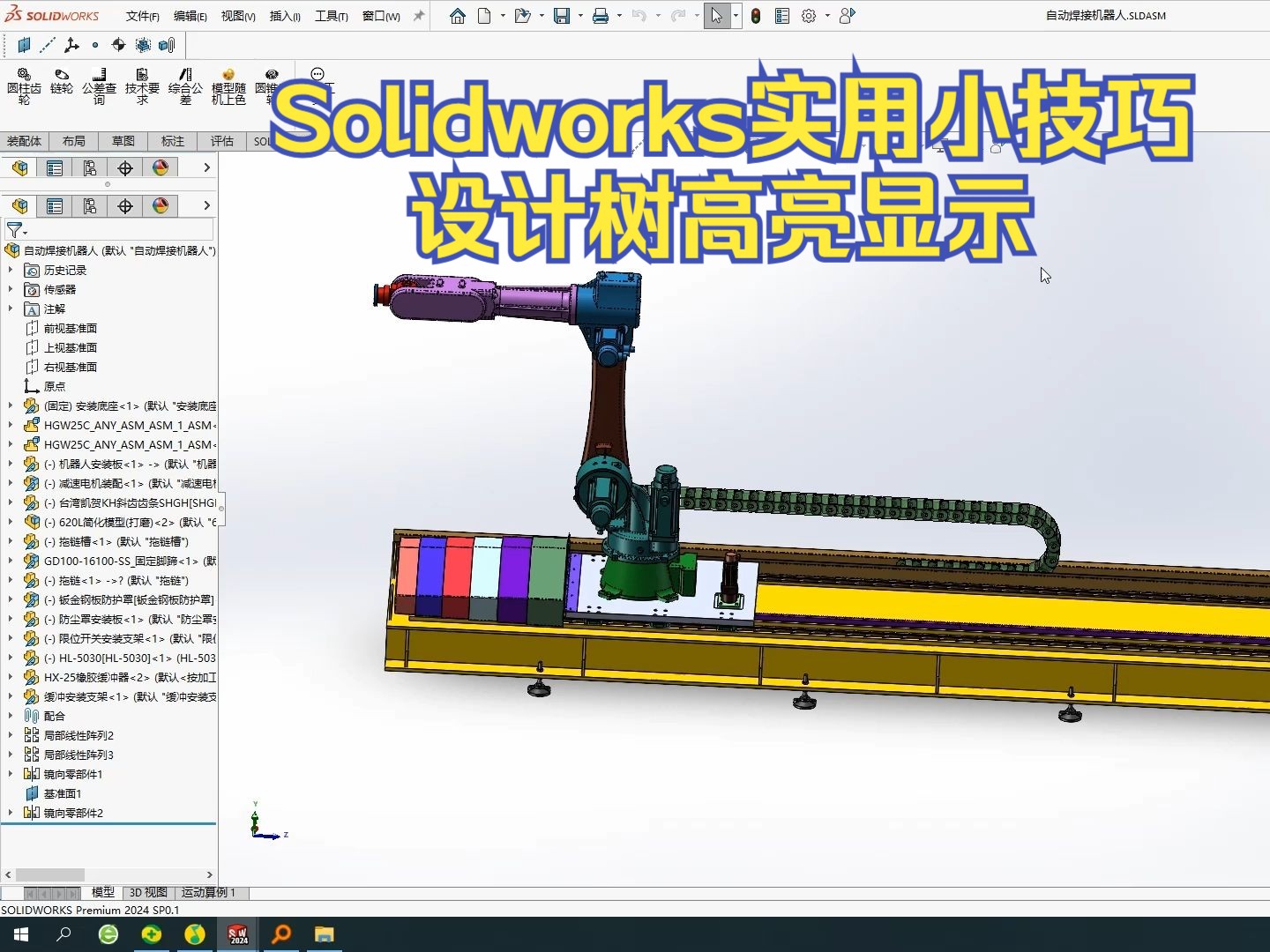Screen dimensions: 1270x952
Task: Click the Rebuild traffic light icon
Action: click(756, 16)
